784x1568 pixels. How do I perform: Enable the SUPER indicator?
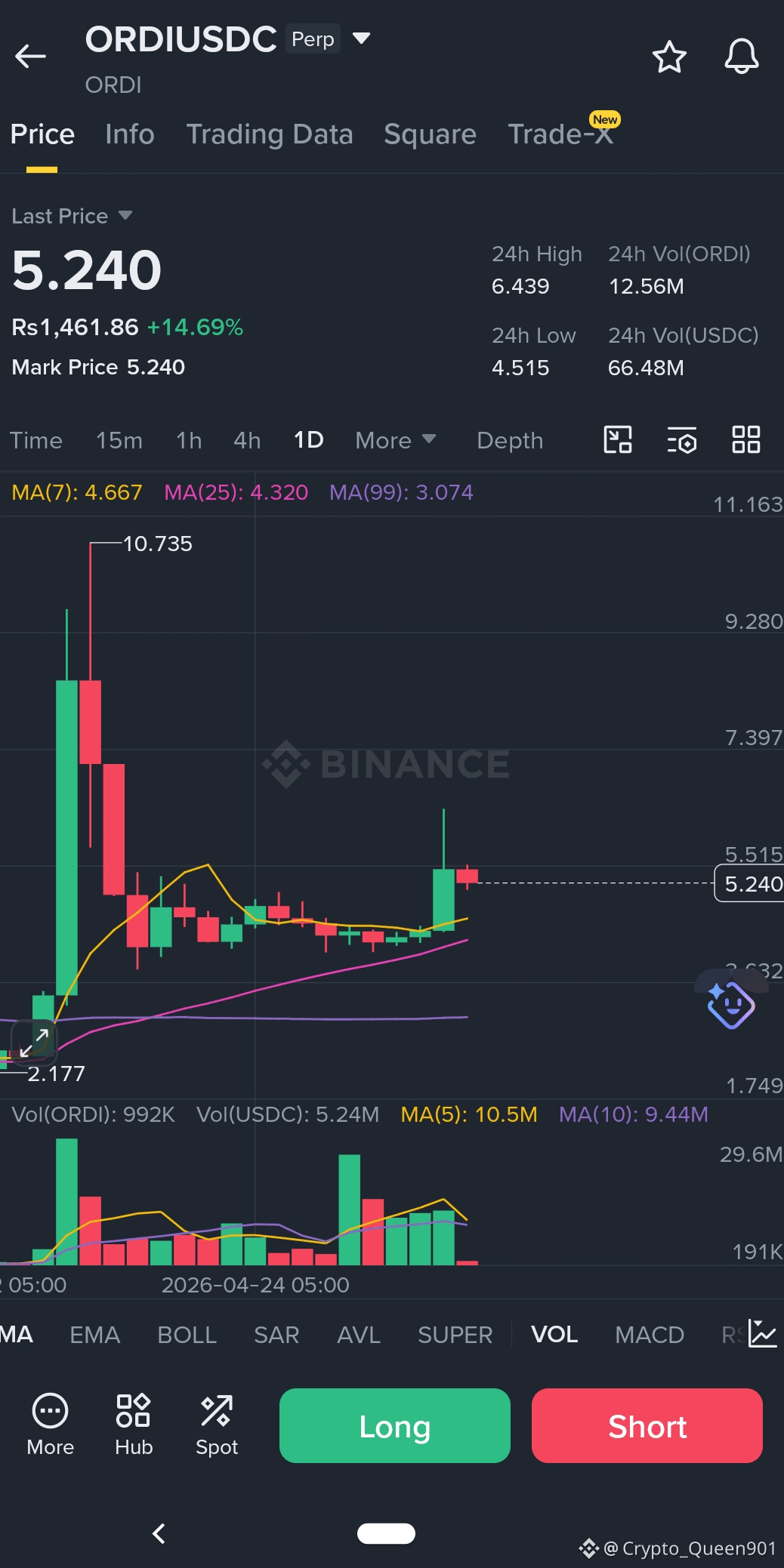tap(455, 1335)
